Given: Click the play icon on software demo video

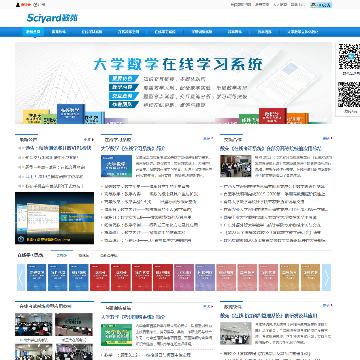Looking at the screenshot, I should pyautogui.click(x=21, y=239).
